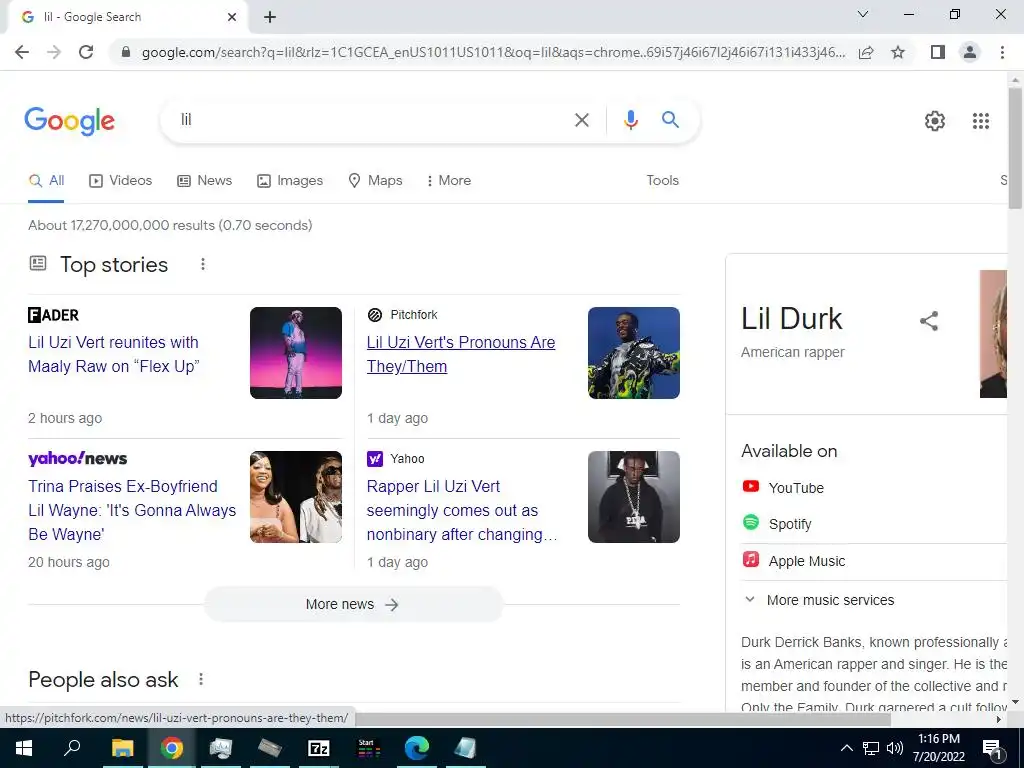Click the Yahoo story thumbnail of Lil Uzi Vert
The width and height of the screenshot is (1024, 768).
(x=633, y=497)
